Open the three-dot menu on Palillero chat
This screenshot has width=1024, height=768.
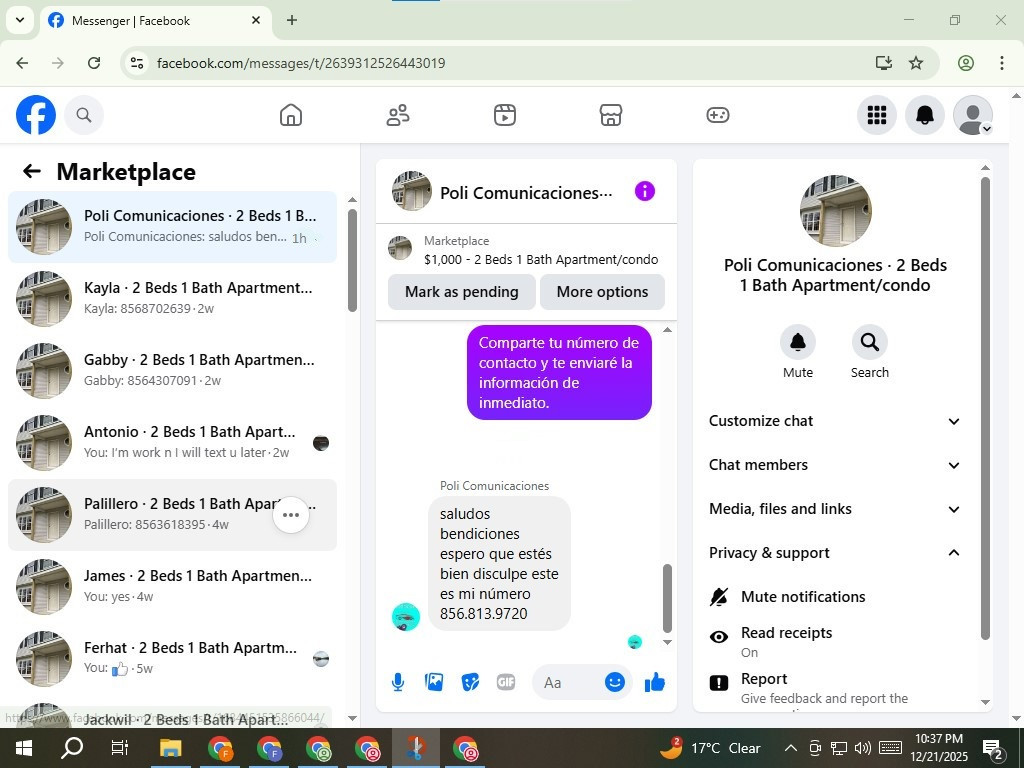point(291,515)
